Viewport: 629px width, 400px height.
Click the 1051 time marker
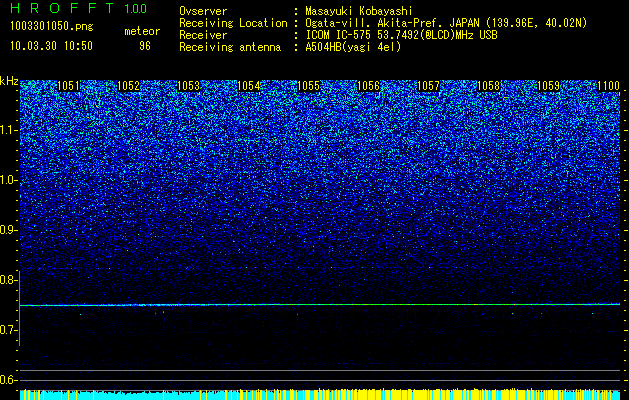pyautogui.click(x=69, y=86)
